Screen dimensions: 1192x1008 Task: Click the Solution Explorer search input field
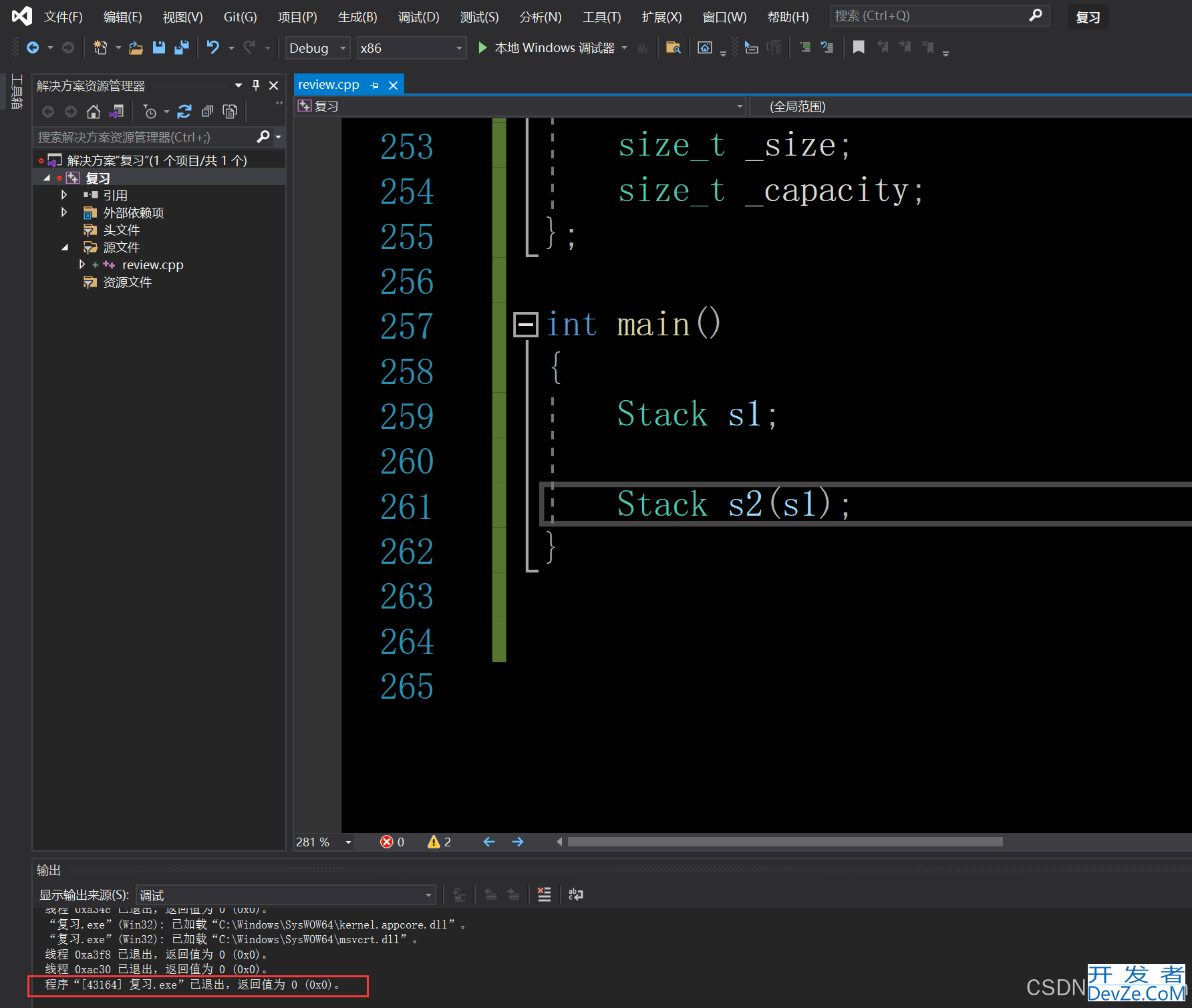click(x=146, y=137)
